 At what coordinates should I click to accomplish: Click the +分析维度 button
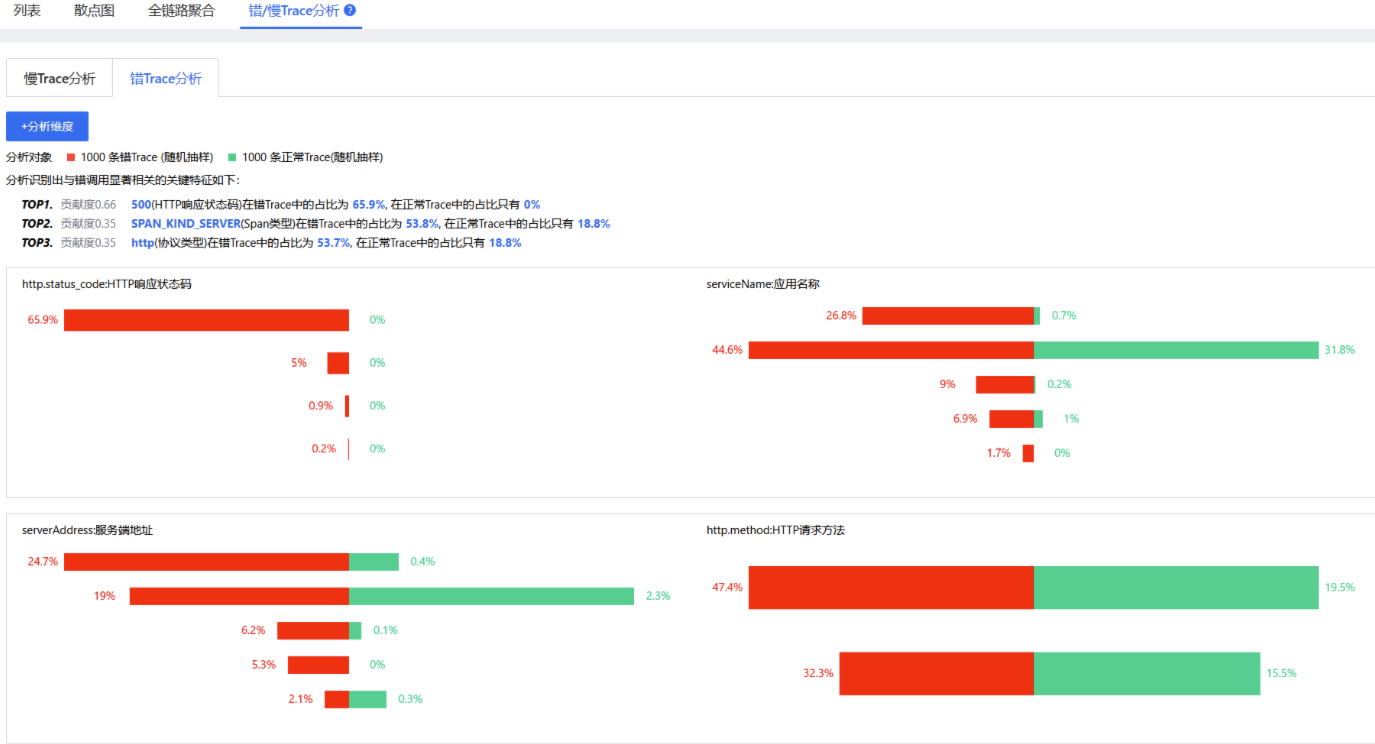coord(47,127)
